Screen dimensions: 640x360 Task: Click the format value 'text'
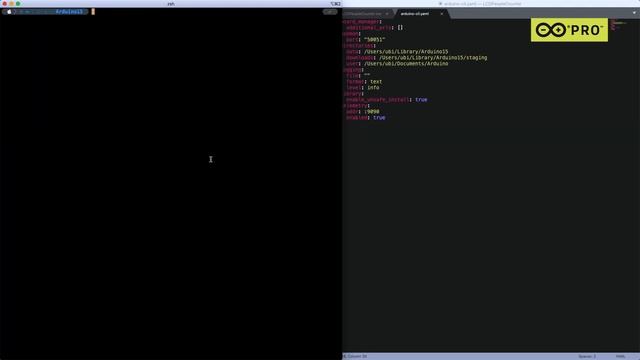point(376,82)
